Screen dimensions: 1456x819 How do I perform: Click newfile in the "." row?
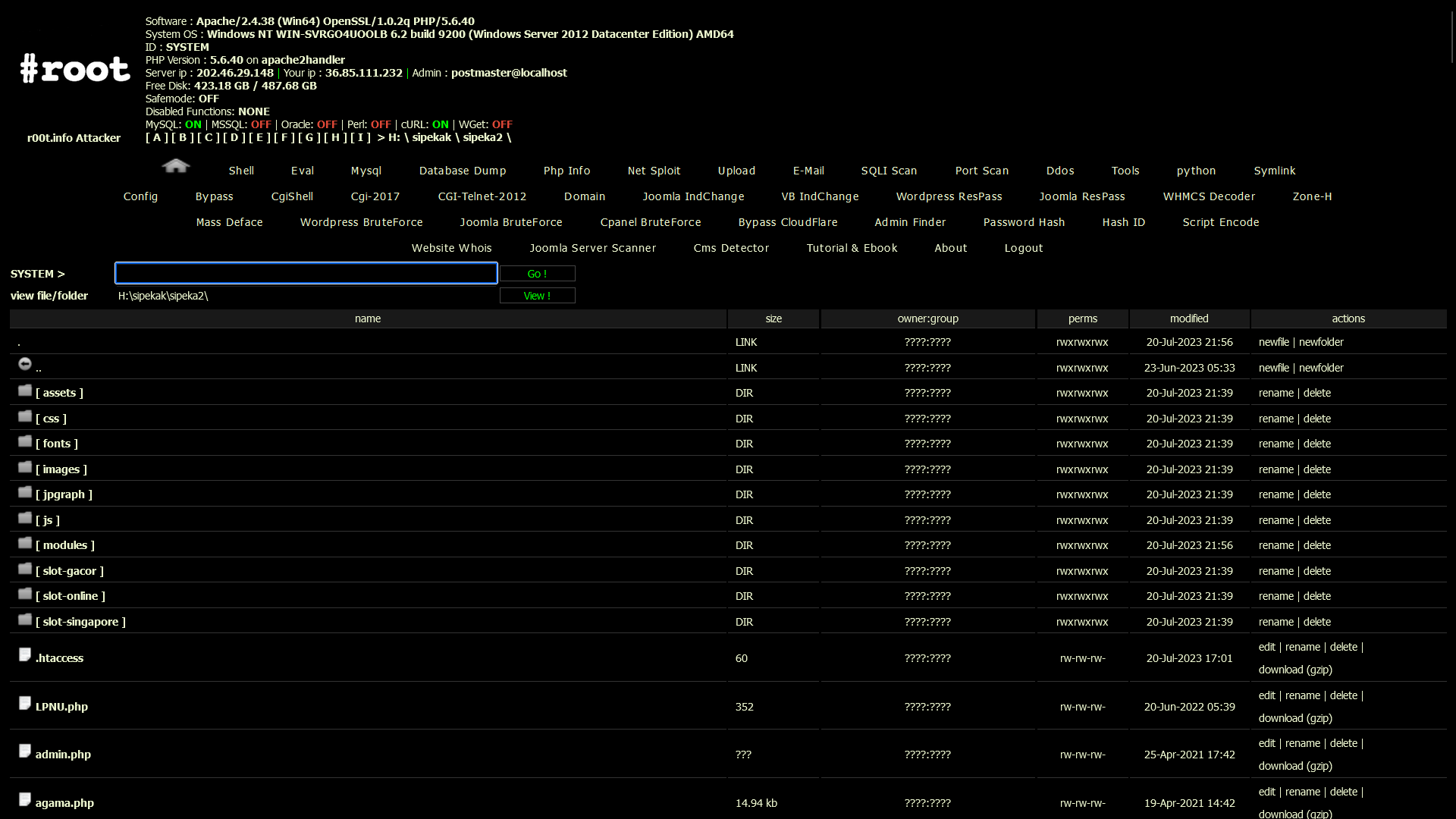tap(1274, 342)
